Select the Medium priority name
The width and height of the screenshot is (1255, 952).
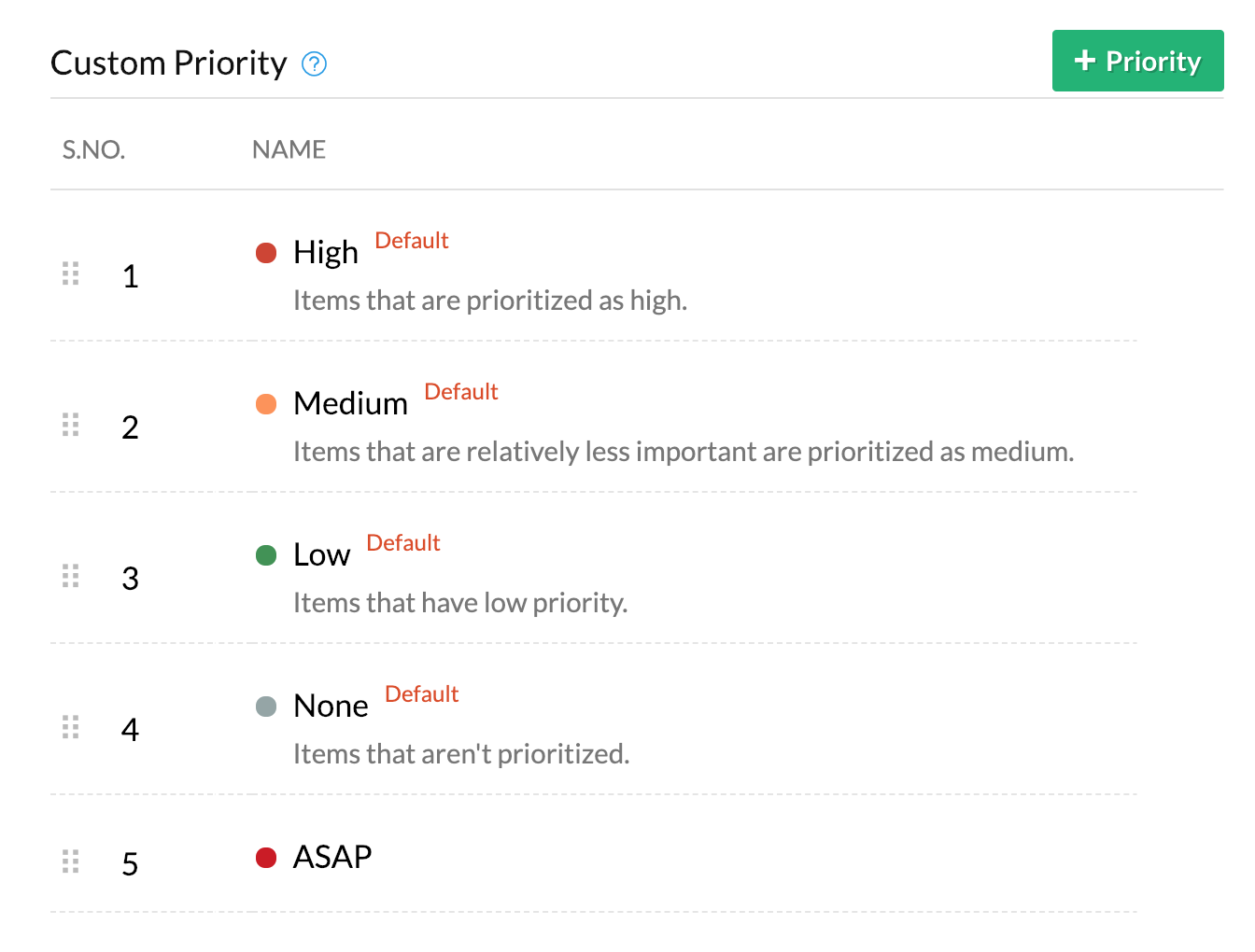(x=351, y=403)
